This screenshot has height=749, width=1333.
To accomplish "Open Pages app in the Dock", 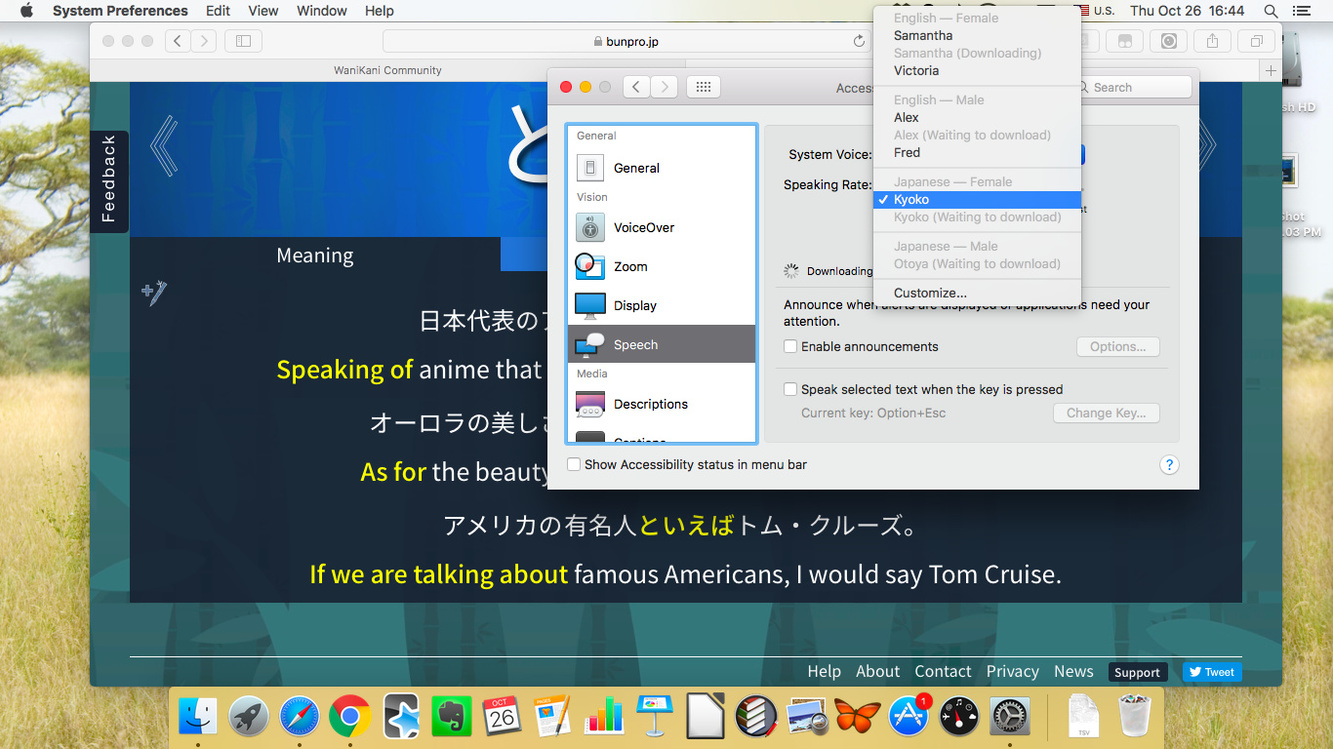I will (x=553, y=716).
